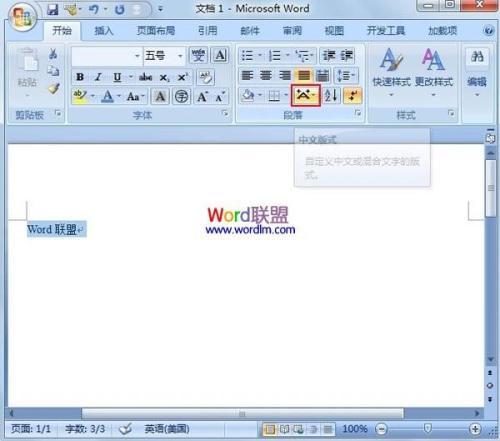Toggle underline formatting

click(x=117, y=77)
